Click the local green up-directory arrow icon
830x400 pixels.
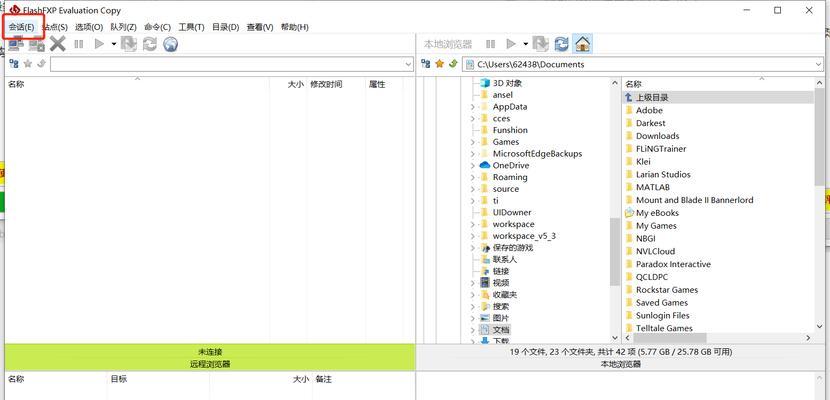coord(453,64)
